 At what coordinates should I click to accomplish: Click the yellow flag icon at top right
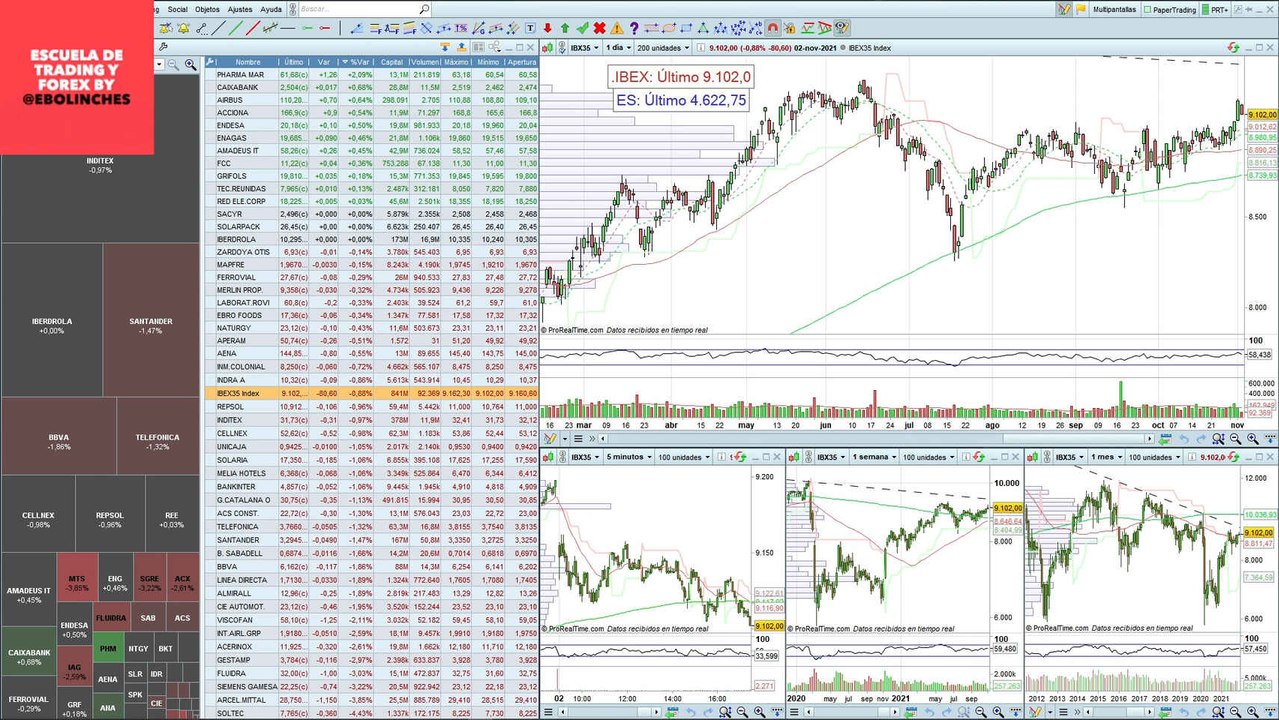pos(1081,9)
